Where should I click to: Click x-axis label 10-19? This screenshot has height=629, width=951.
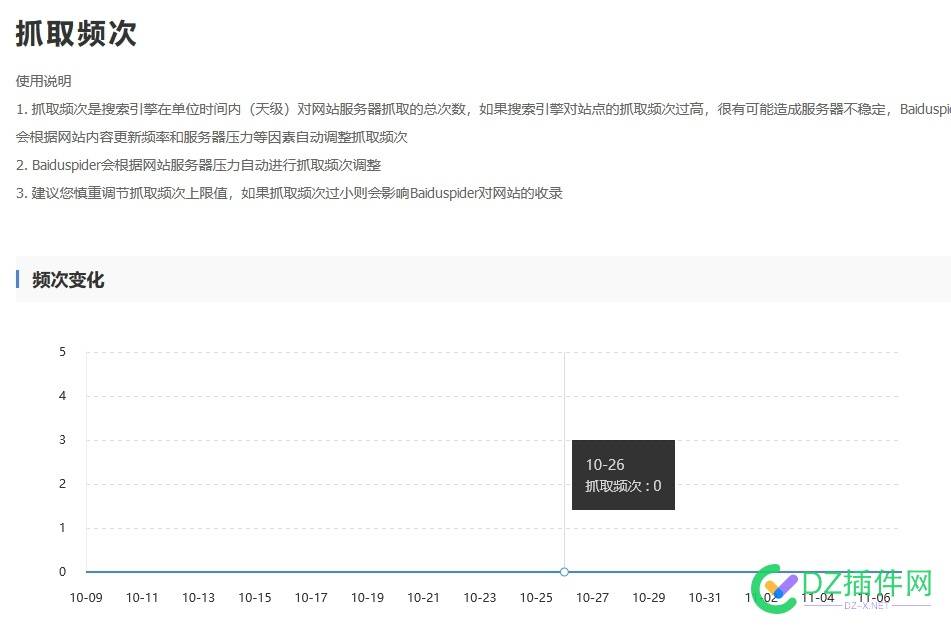tap(368, 597)
